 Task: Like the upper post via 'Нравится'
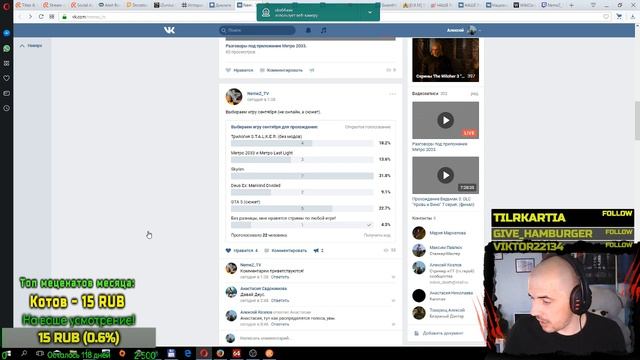point(240,70)
